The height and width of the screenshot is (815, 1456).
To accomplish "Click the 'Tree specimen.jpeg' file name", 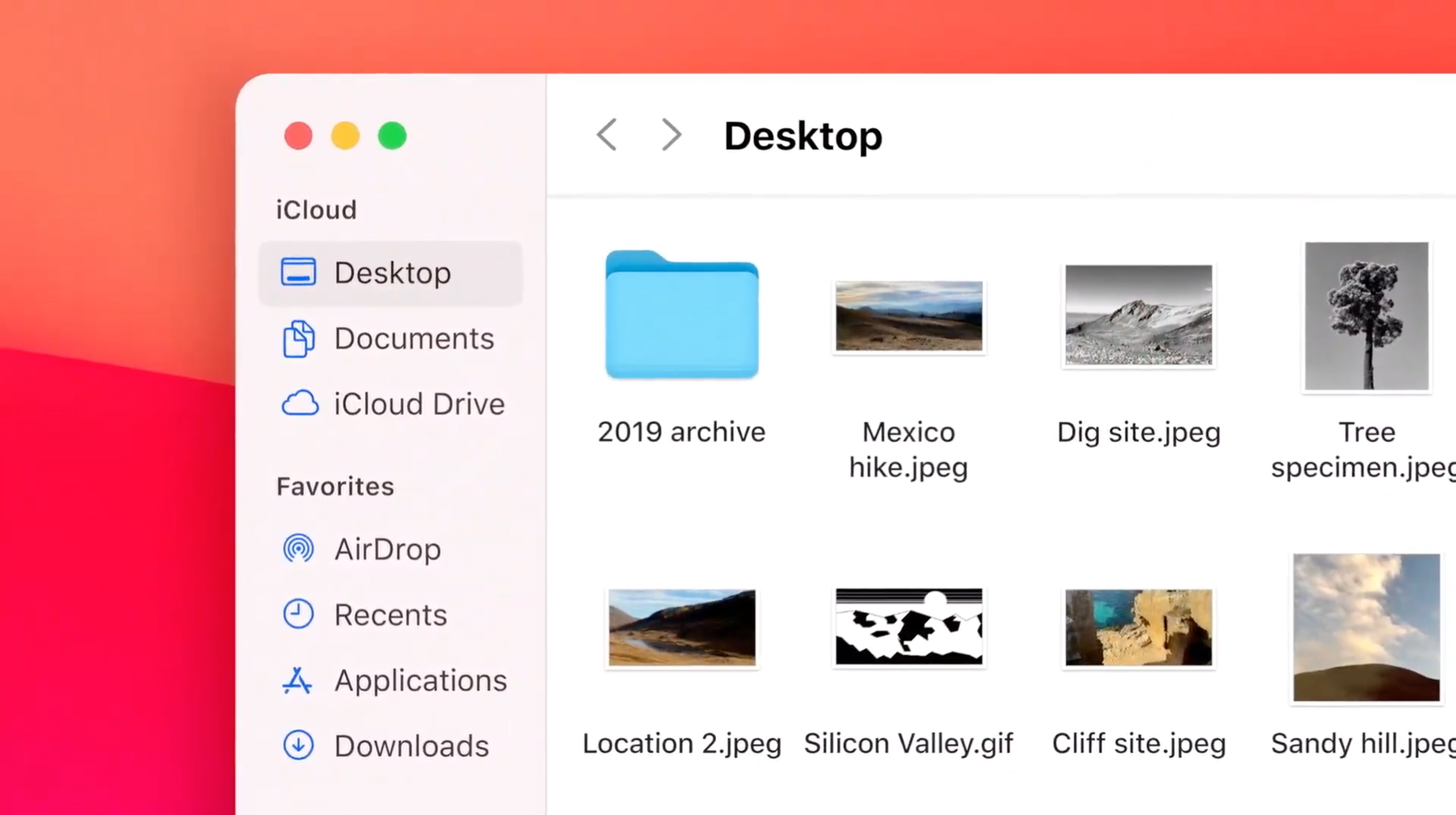I will [1364, 450].
